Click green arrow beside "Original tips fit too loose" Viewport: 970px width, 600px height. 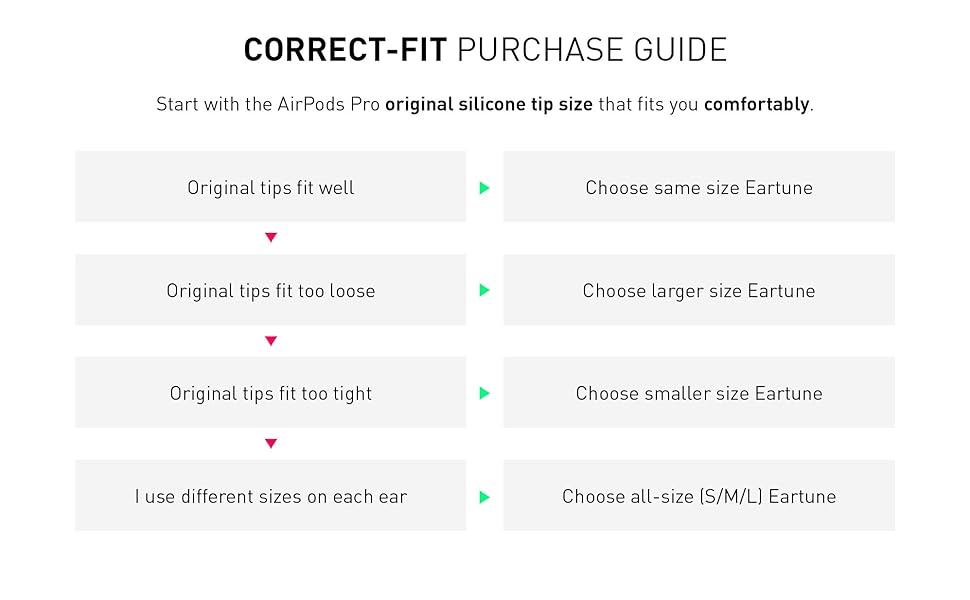(x=485, y=291)
